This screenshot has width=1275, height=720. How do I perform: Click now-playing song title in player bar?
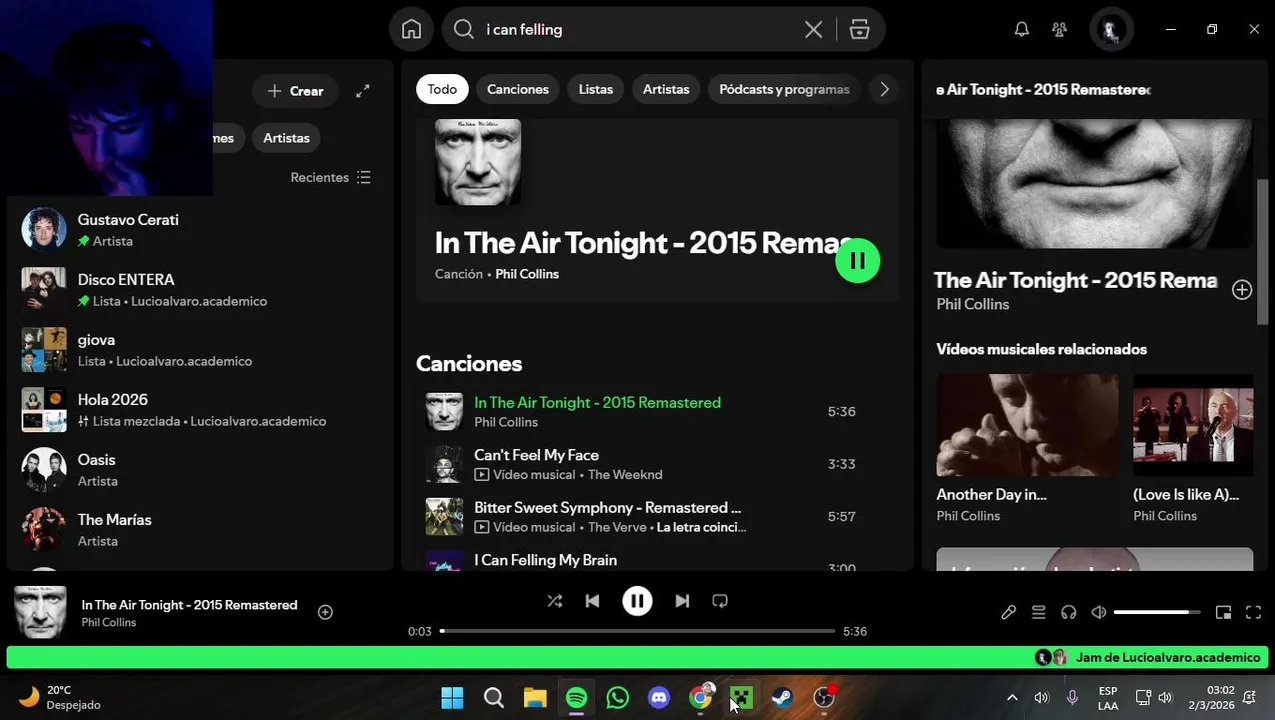tap(189, 605)
